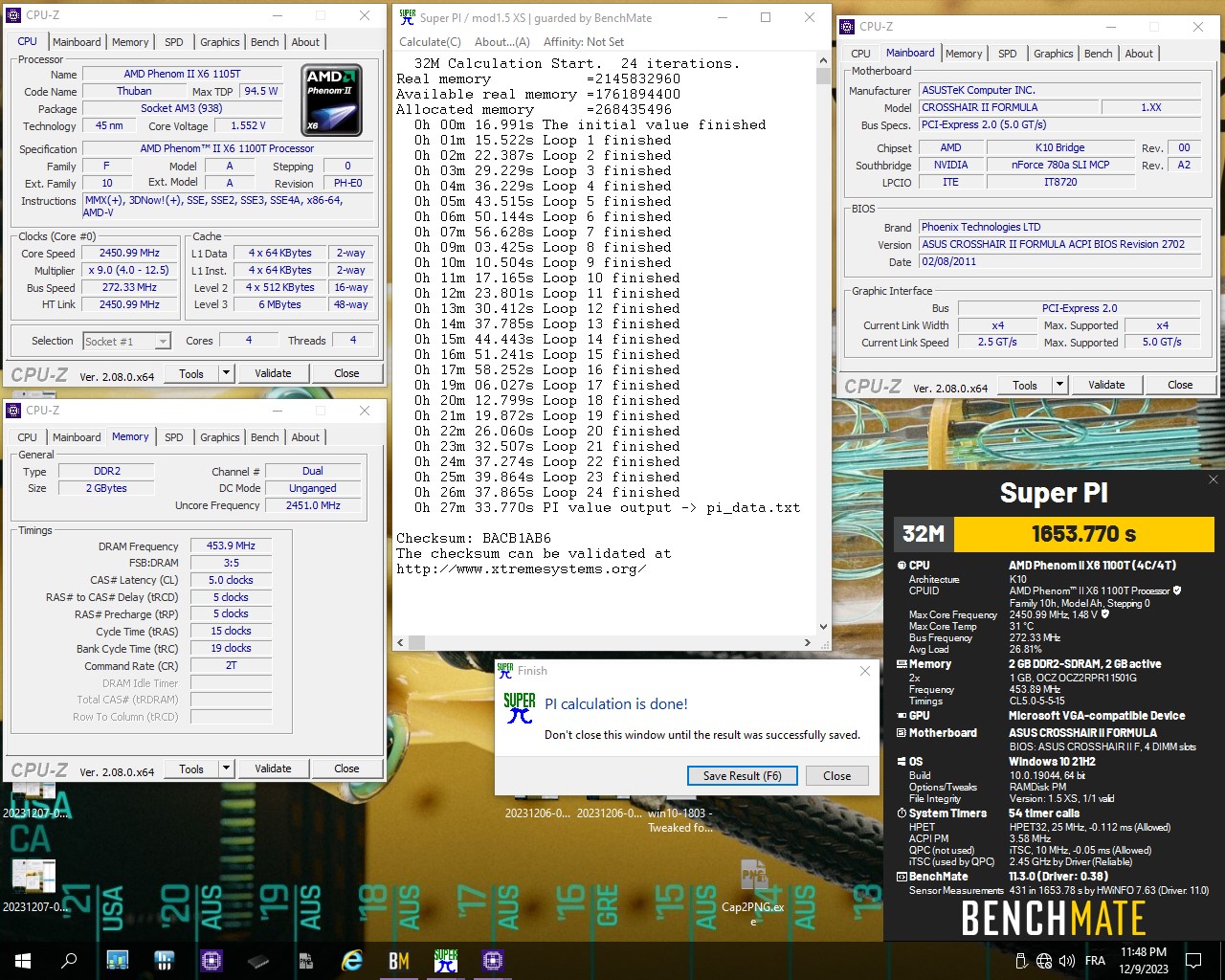Click Close button in CPU-Z Mainboard window
The width and height of the screenshot is (1225, 980).
[1180, 385]
